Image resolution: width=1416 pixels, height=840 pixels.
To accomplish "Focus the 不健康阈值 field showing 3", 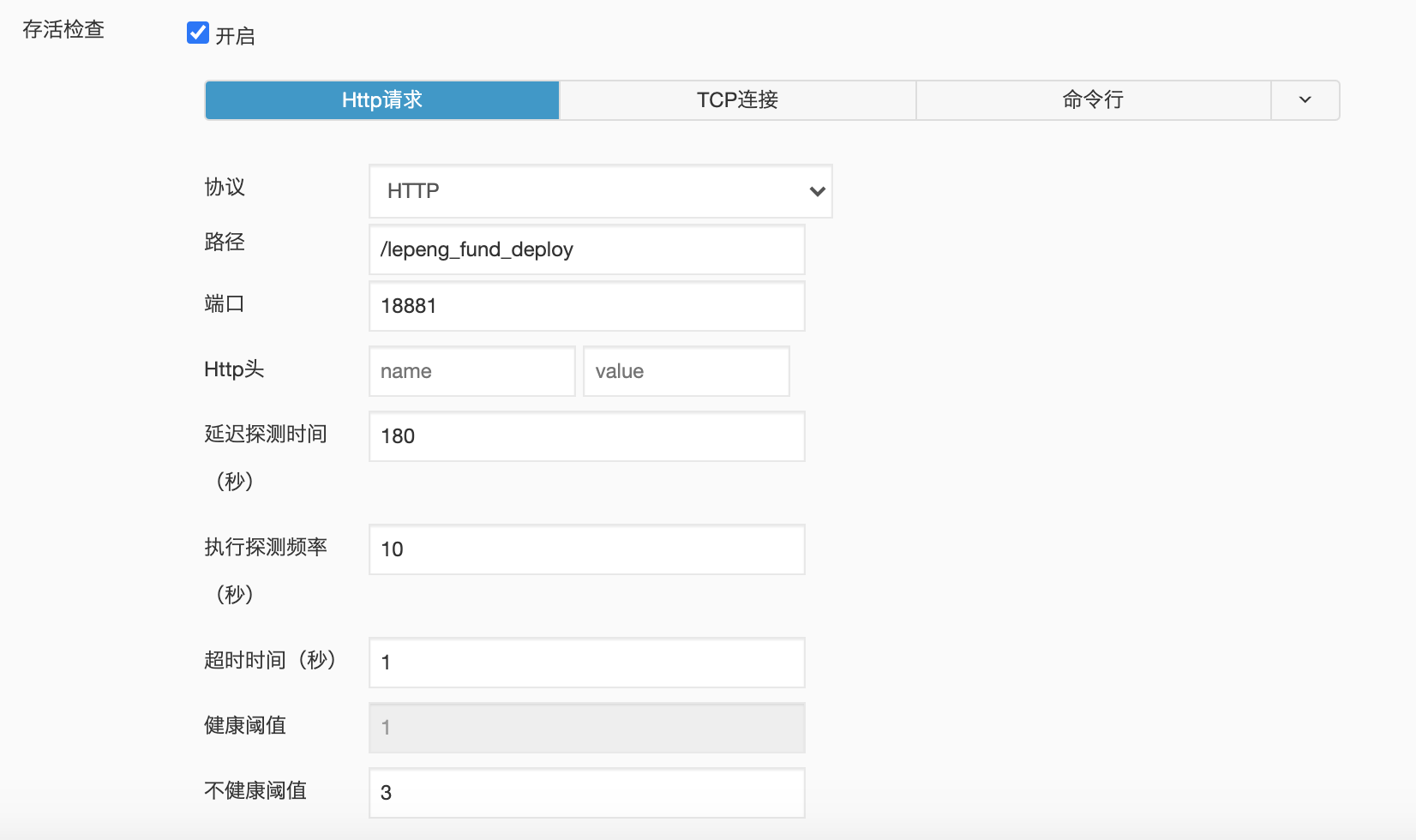I will pyautogui.click(x=586, y=793).
